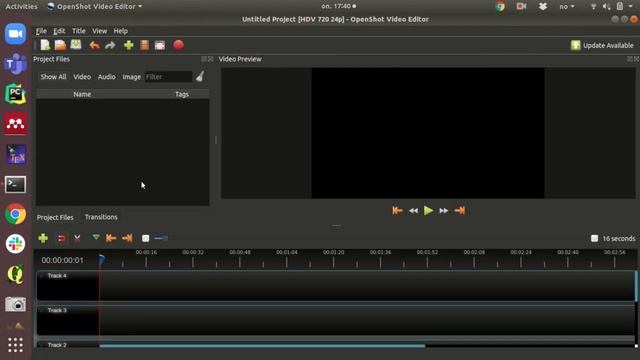Screen dimensions: 640x360
Task: Export video with red circle button
Action: point(178,45)
